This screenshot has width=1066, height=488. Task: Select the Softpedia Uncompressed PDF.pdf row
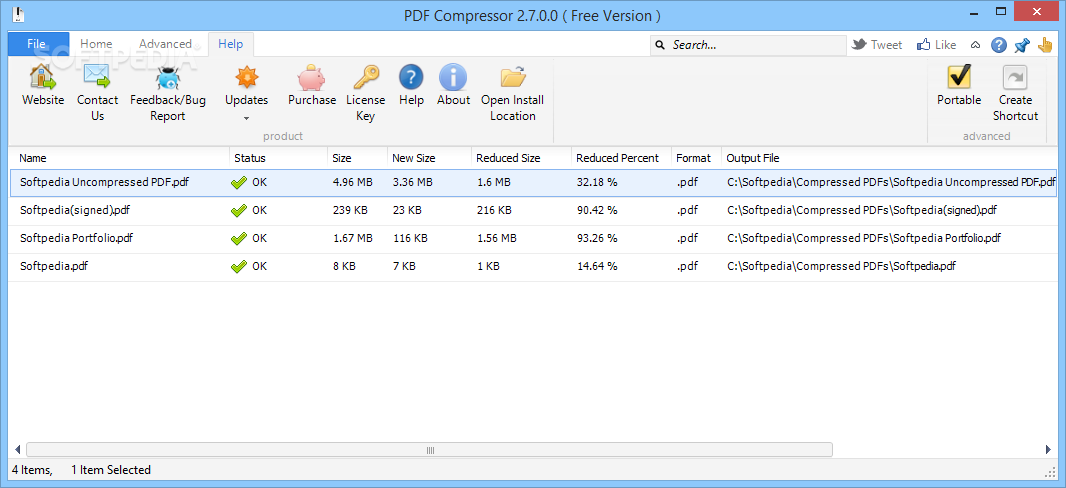coord(533,182)
